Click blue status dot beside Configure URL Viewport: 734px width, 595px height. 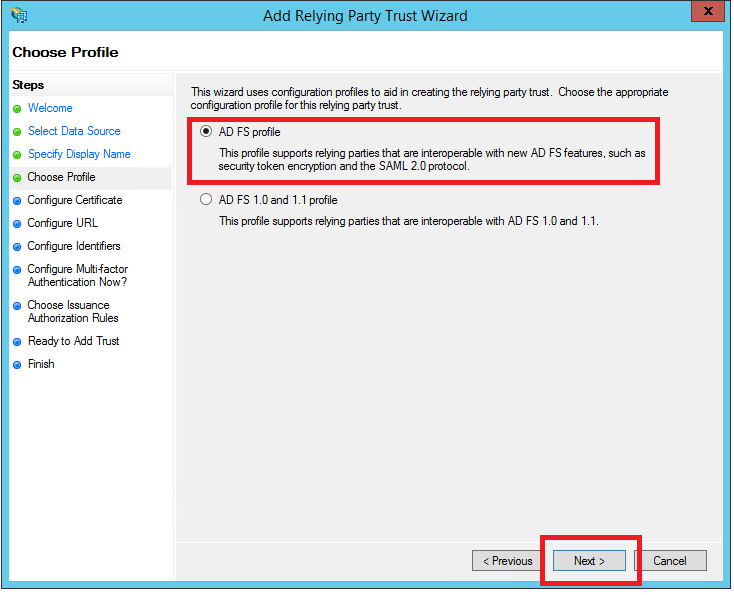coord(17,224)
